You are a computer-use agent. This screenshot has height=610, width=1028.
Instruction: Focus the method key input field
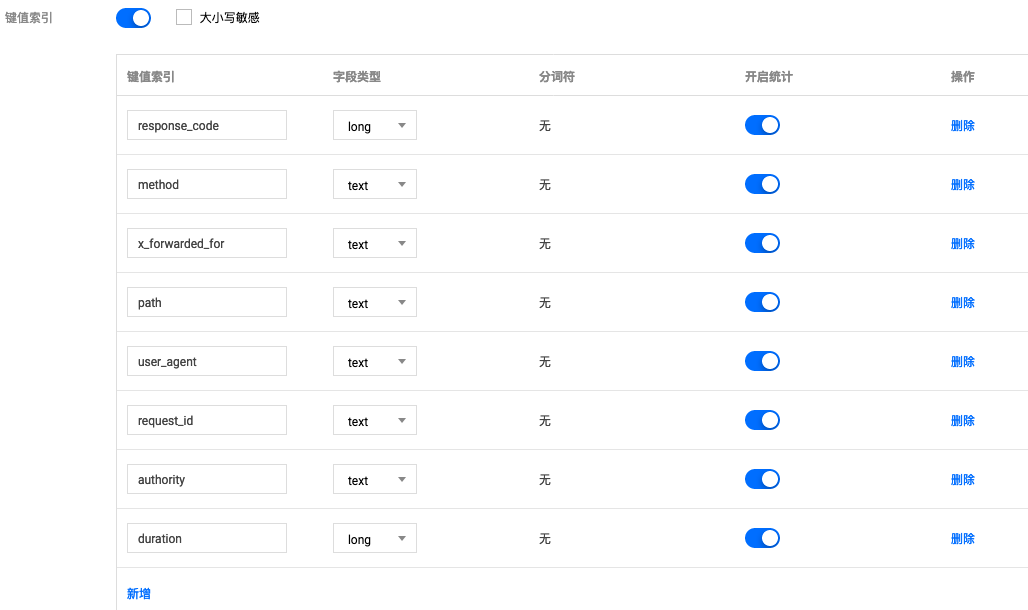coord(207,184)
